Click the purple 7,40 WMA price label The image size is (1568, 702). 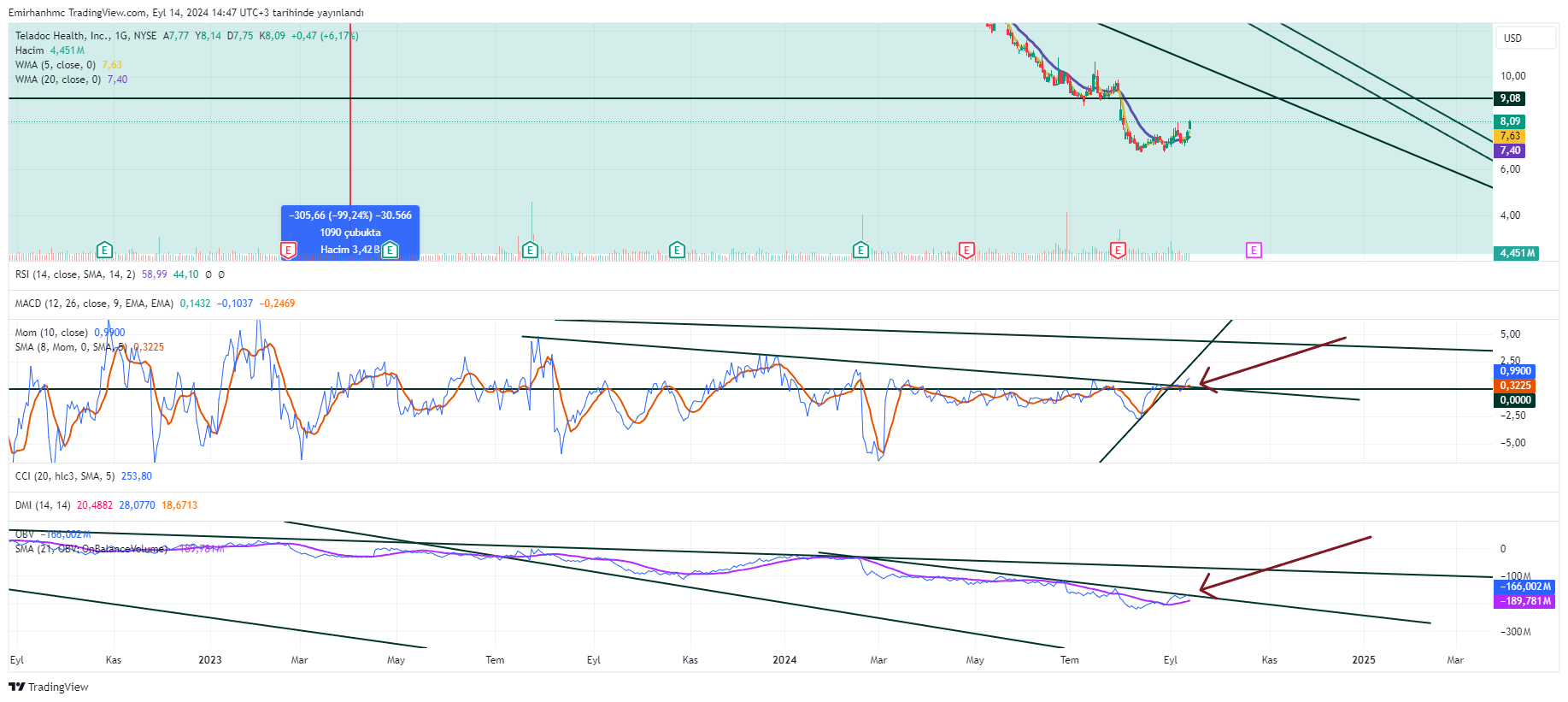click(1510, 150)
